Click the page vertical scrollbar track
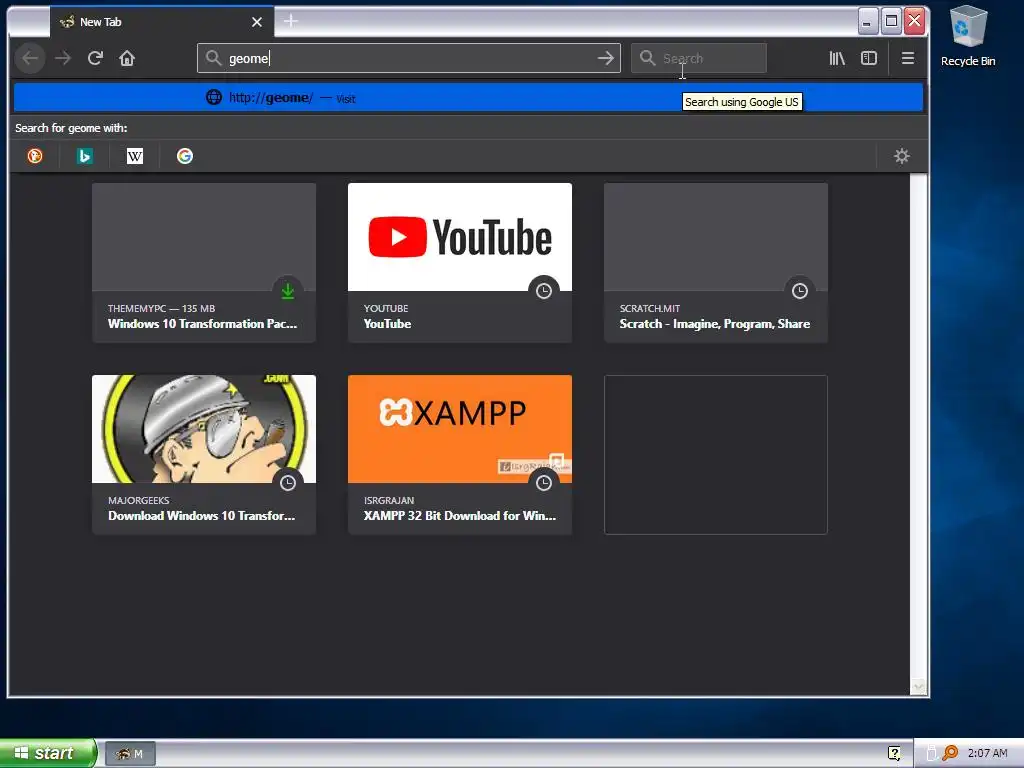The width and height of the screenshot is (1024, 768). click(x=919, y=426)
